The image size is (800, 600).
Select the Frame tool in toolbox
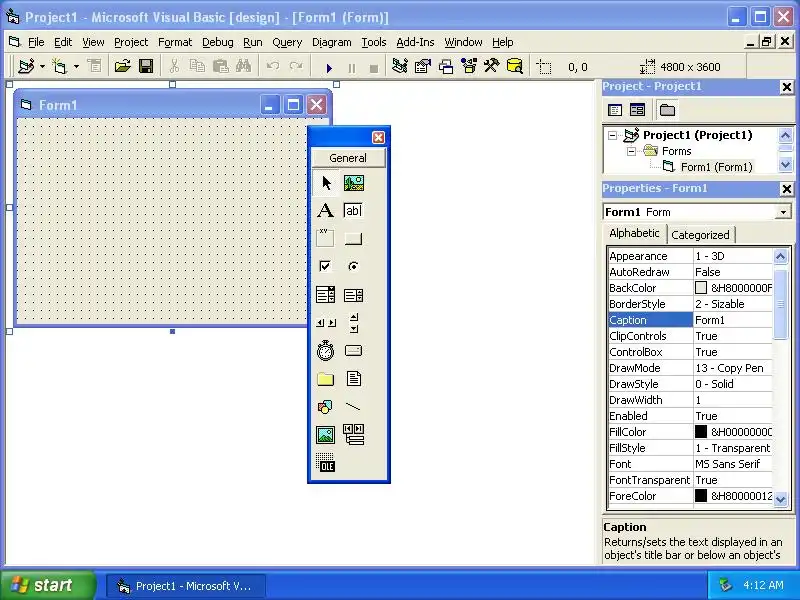click(x=326, y=238)
